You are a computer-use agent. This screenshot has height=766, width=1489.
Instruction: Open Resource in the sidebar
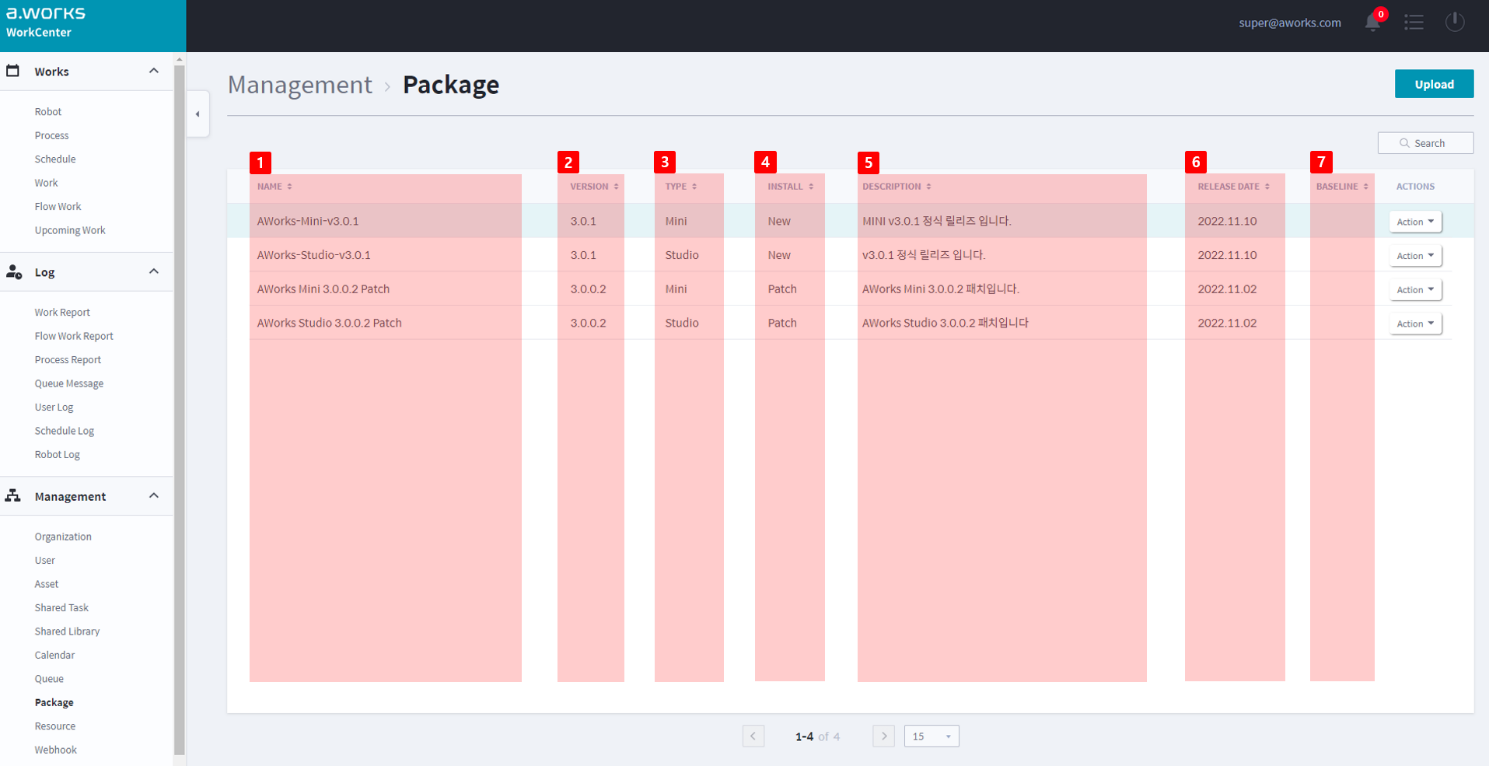click(x=55, y=726)
